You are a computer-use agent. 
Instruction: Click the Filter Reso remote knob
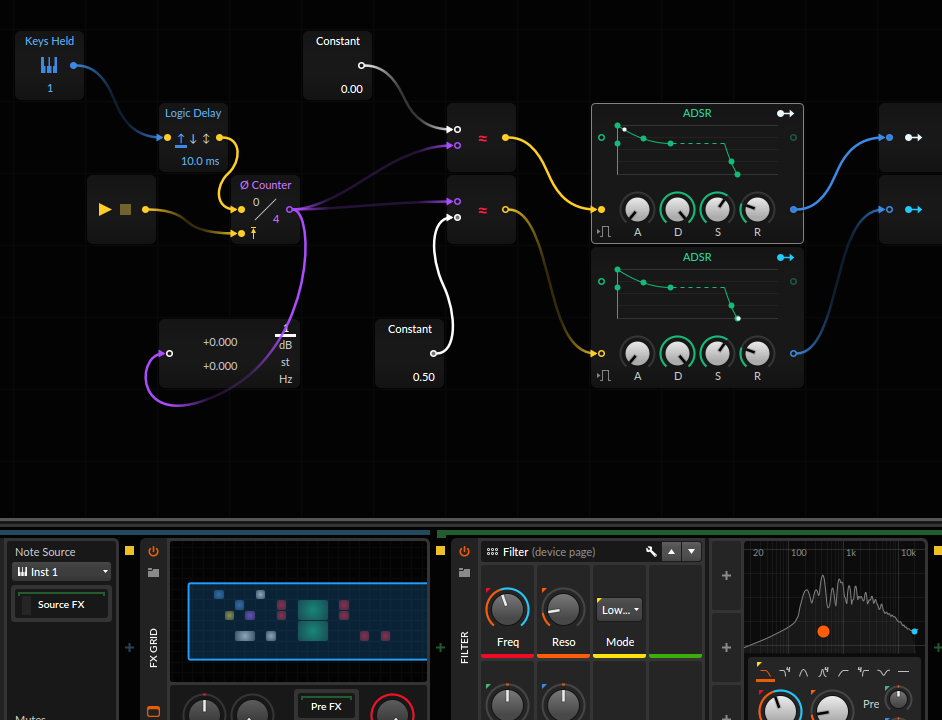(563, 609)
